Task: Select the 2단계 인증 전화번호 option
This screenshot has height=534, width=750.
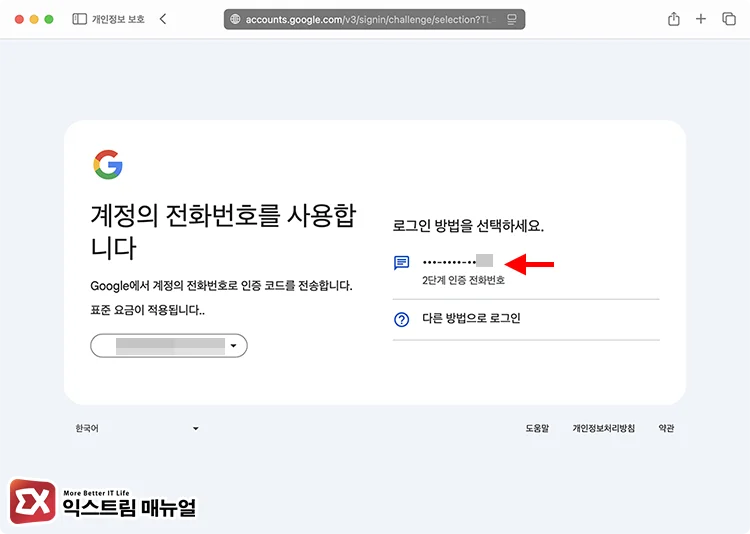Action: (x=526, y=271)
